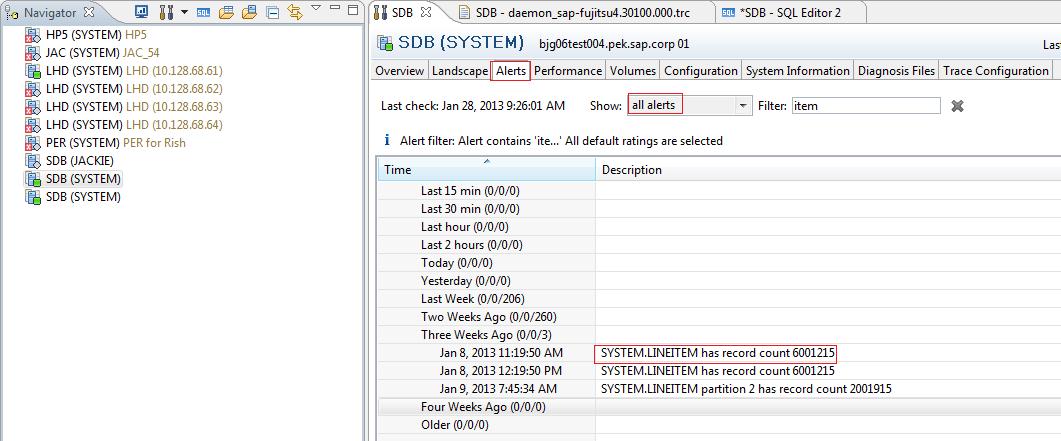The width and height of the screenshot is (1061, 441).
Task: Clear the filter with the X icon
Action: [957, 106]
